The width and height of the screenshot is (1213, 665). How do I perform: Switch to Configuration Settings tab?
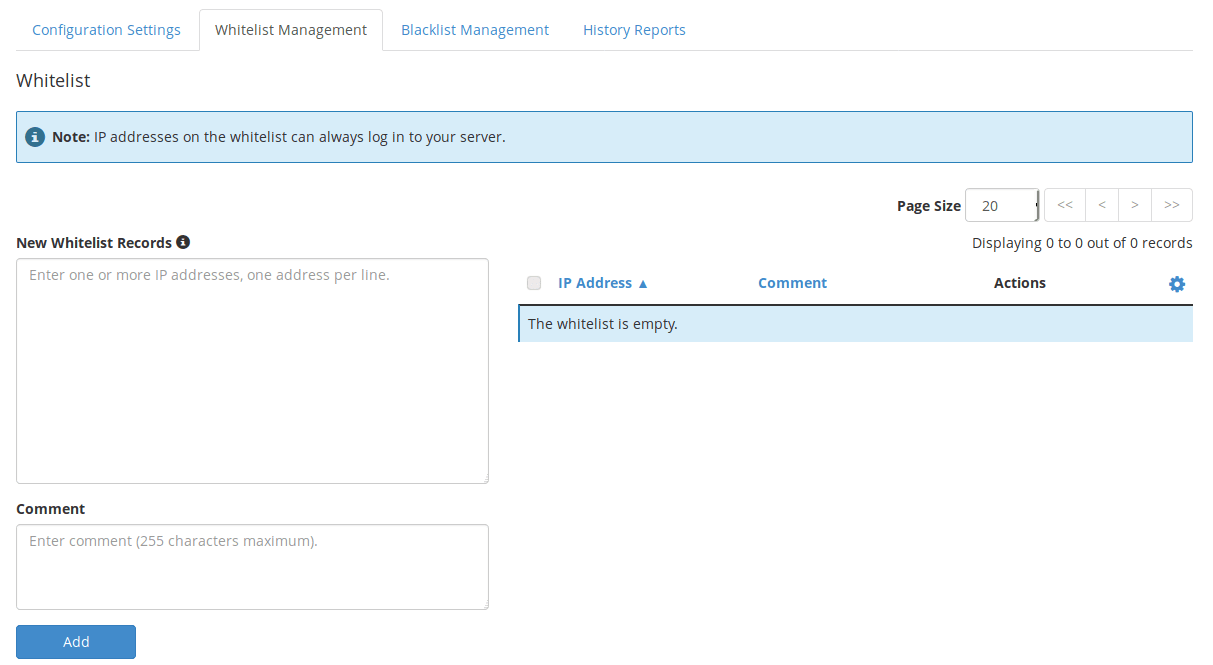pos(106,30)
